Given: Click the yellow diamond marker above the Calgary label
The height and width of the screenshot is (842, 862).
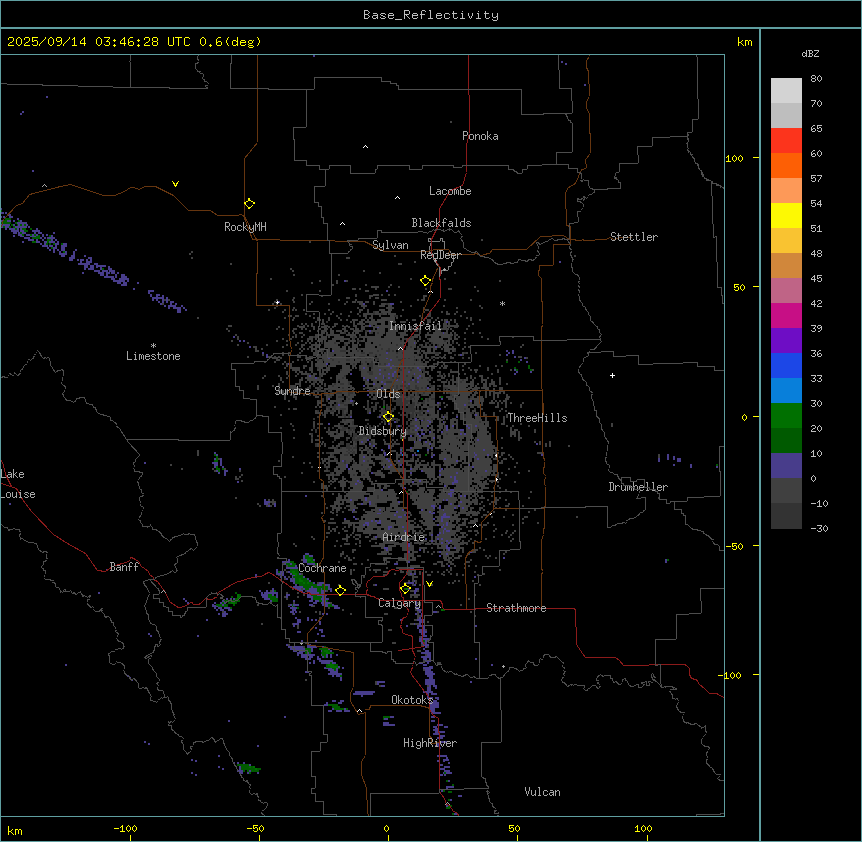Looking at the screenshot, I should click(x=405, y=589).
